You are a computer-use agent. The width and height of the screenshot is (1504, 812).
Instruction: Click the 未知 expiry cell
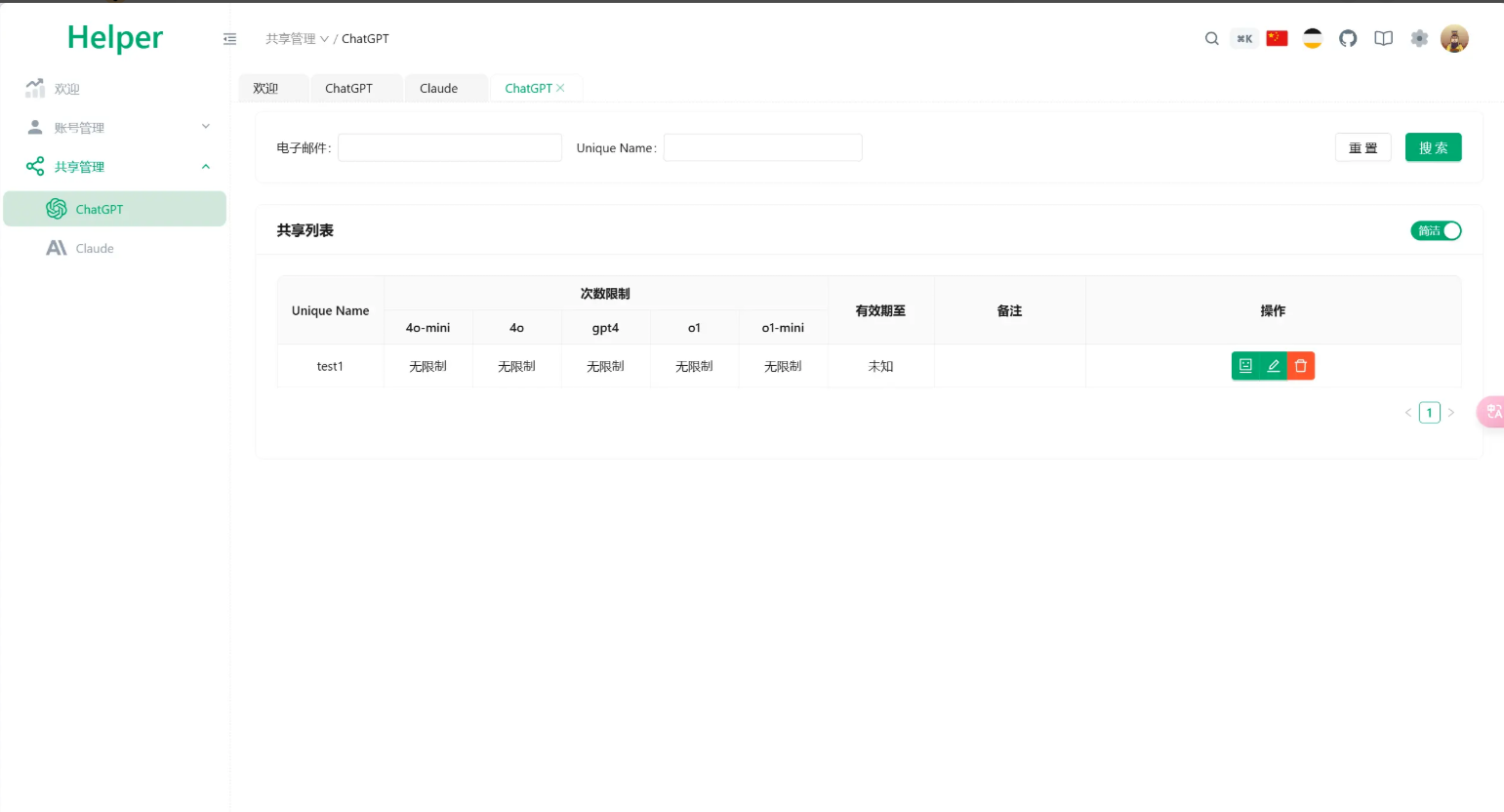(x=880, y=366)
